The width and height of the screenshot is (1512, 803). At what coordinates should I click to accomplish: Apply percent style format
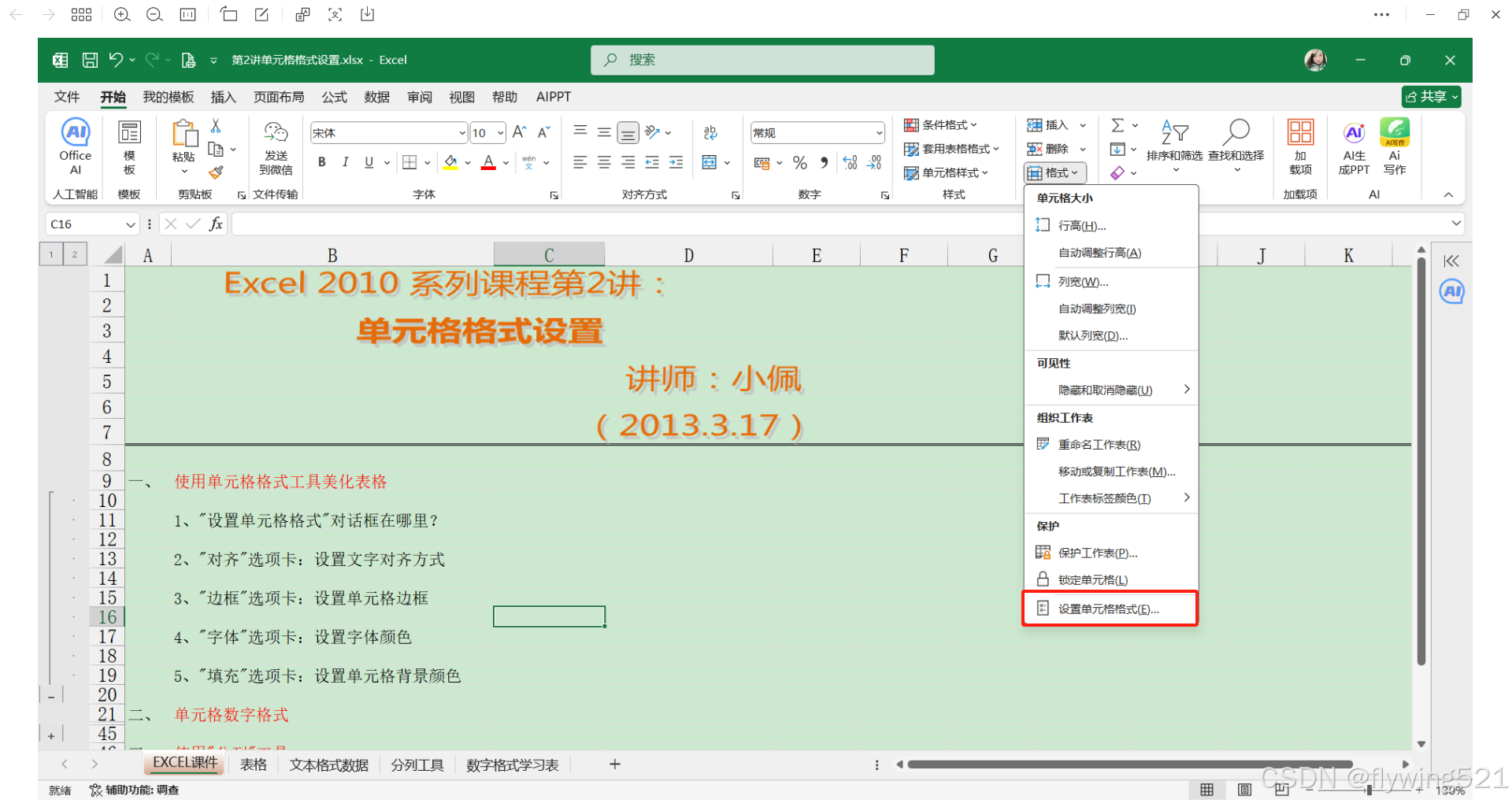pos(800,162)
